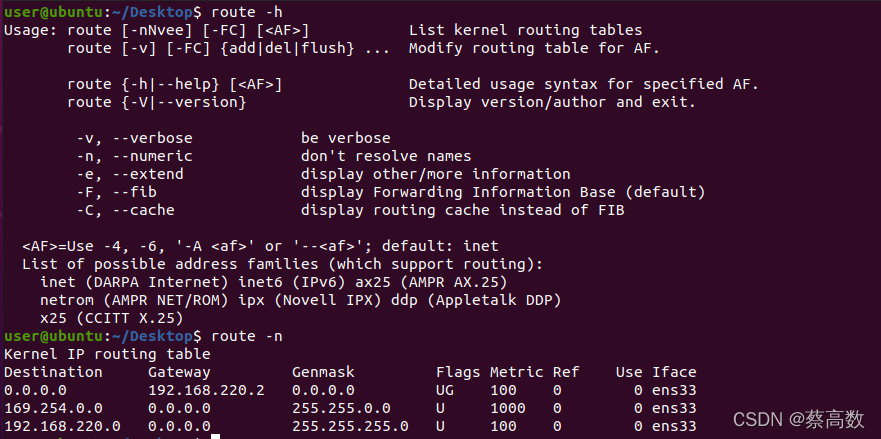
Task: Click the 'route -n' command text
Action: click(247, 336)
